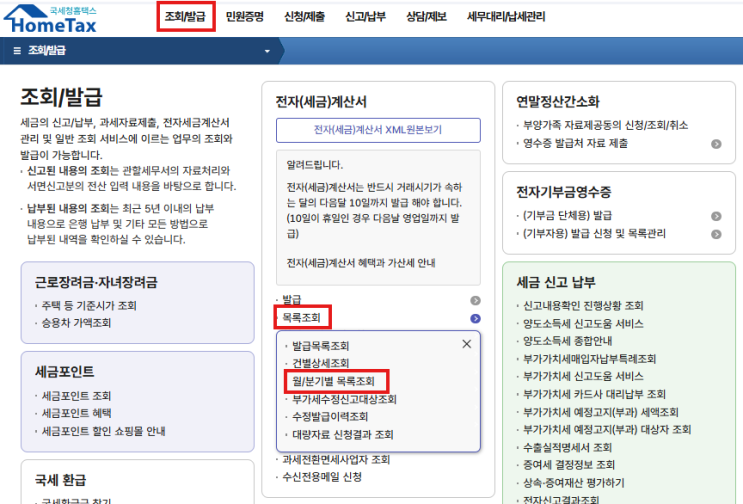This screenshot has width=743, height=504.
Task: Open 부가세수정신고대상조회
Action: [x=344, y=399]
